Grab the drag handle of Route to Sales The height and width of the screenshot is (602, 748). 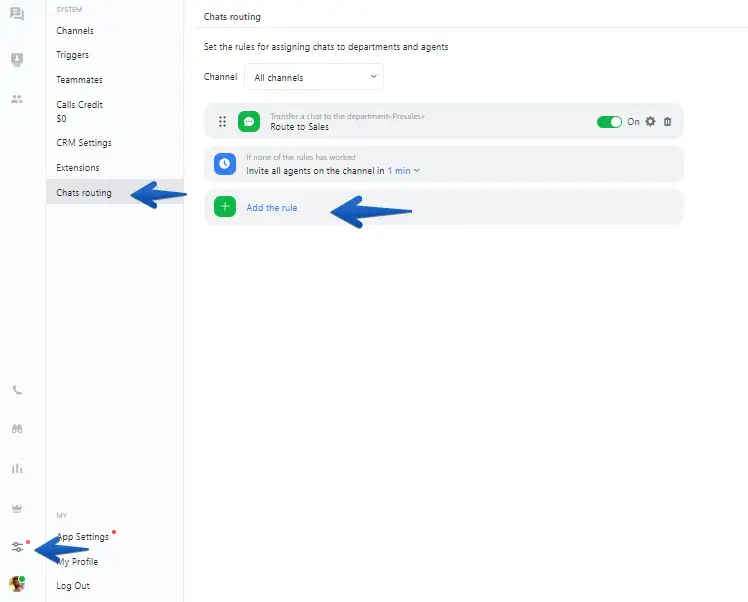(222, 122)
